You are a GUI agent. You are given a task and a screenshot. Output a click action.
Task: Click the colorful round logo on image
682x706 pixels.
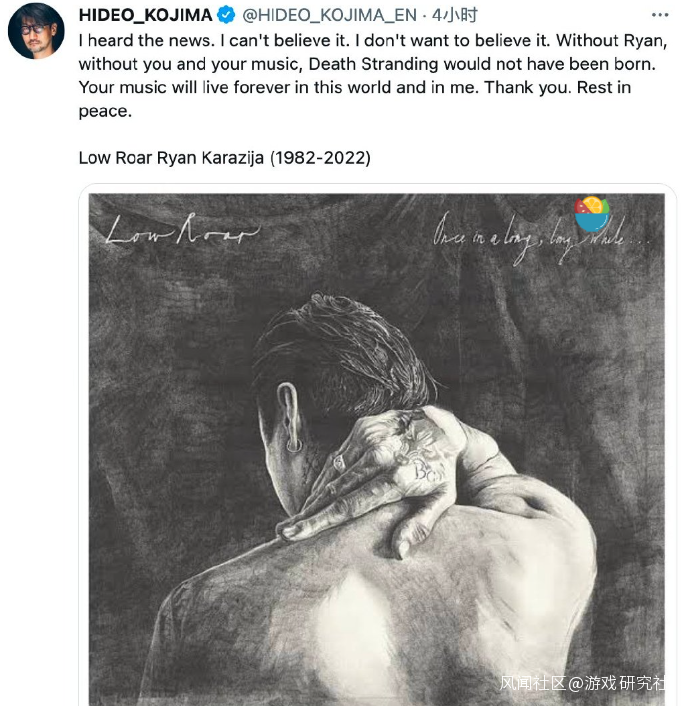pyautogui.click(x=592, y=214)
